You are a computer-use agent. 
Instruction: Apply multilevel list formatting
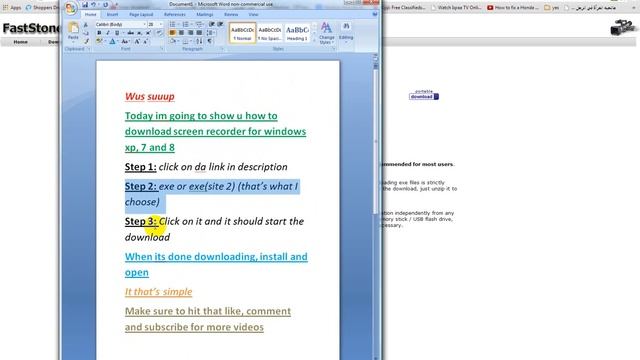point(200,24)
